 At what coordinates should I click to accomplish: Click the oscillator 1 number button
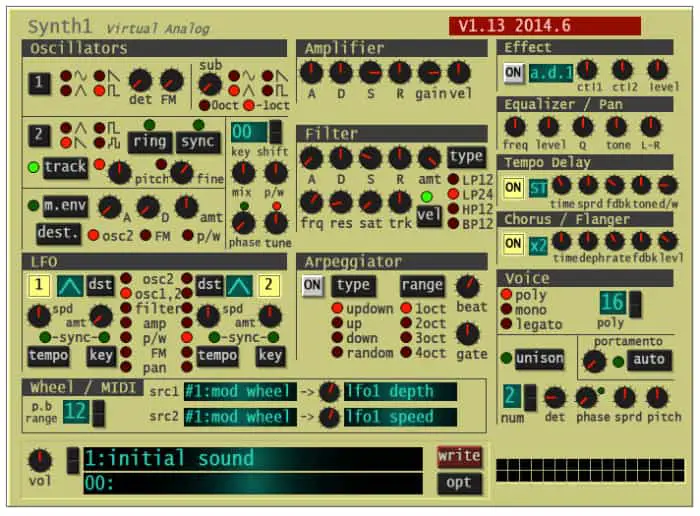click(39, 83)
